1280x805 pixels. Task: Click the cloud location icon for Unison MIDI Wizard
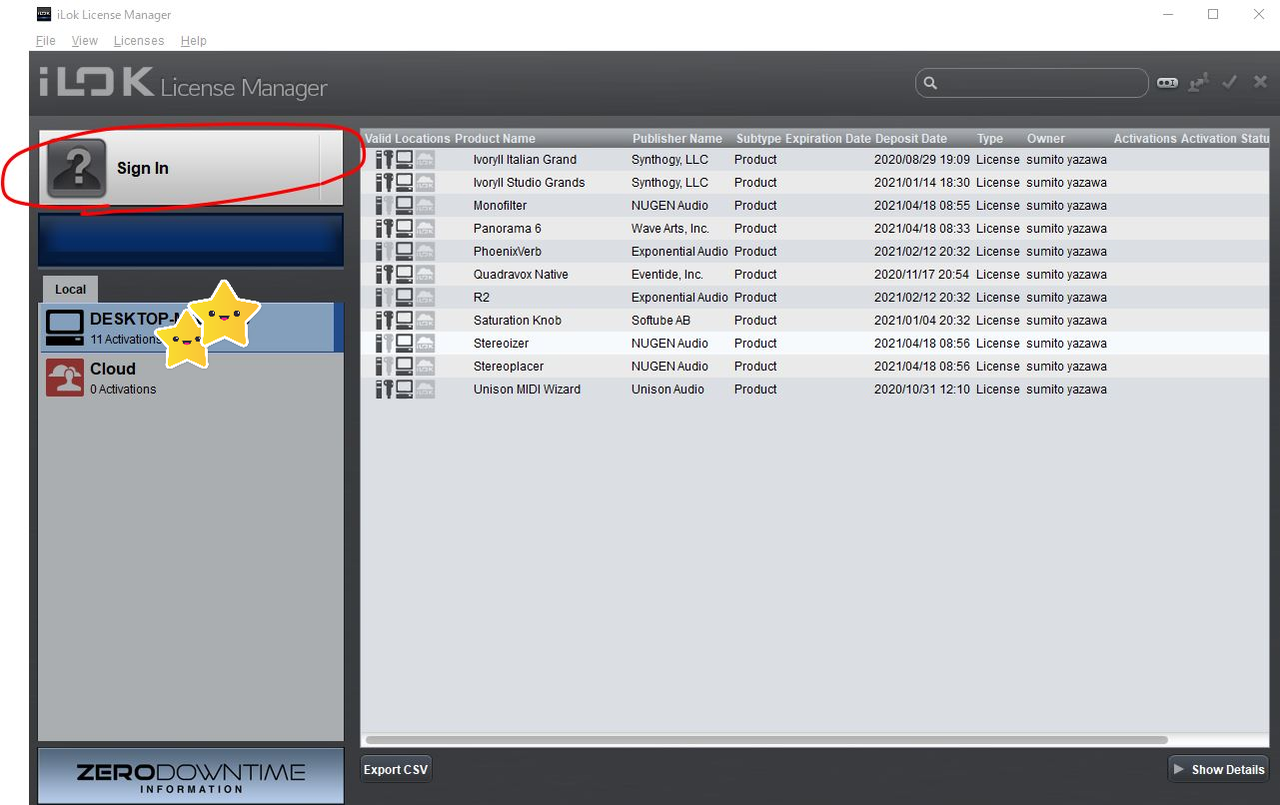[x=425, y=389]
